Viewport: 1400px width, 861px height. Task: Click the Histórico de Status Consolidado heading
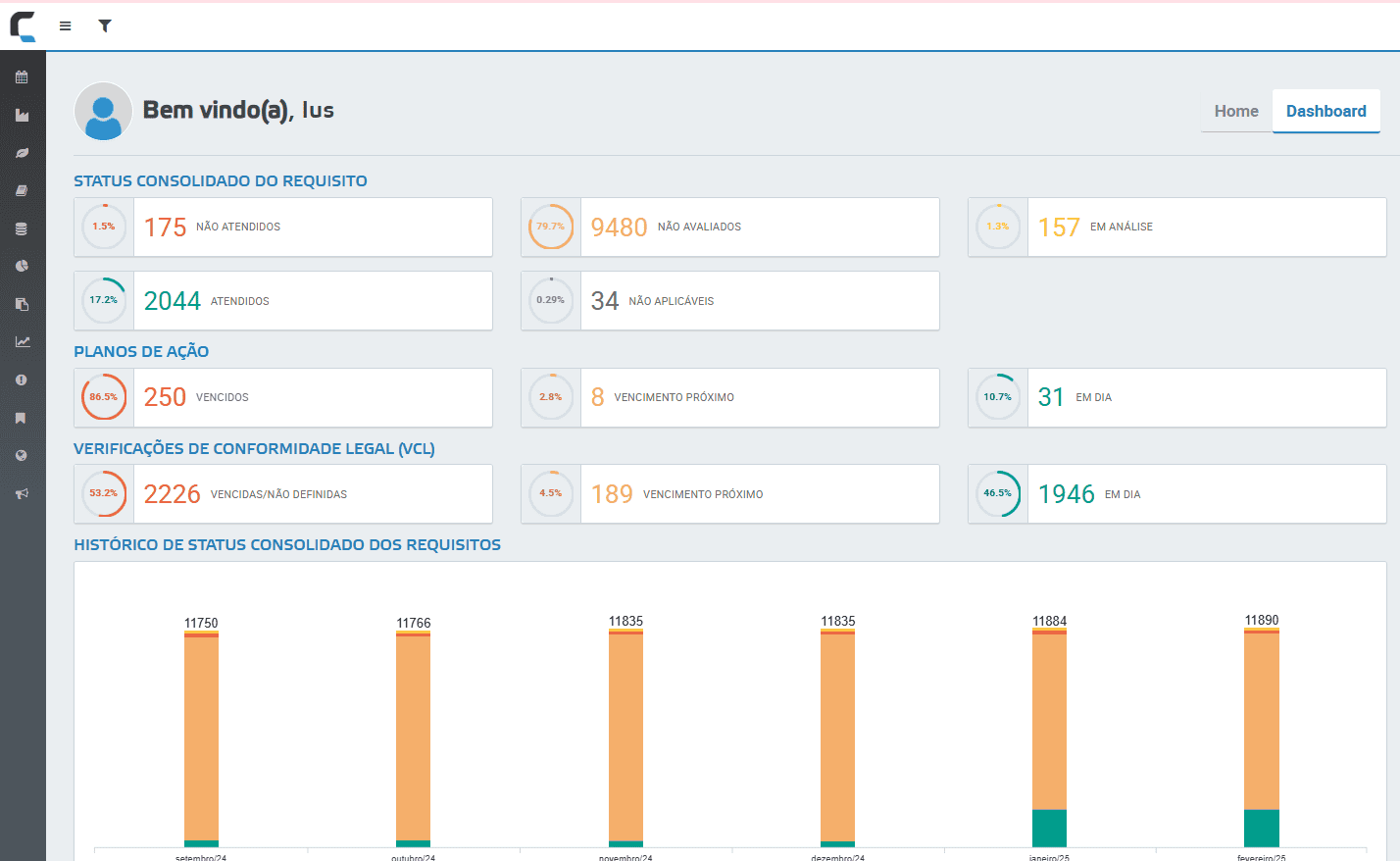click(x=287, y=544)
